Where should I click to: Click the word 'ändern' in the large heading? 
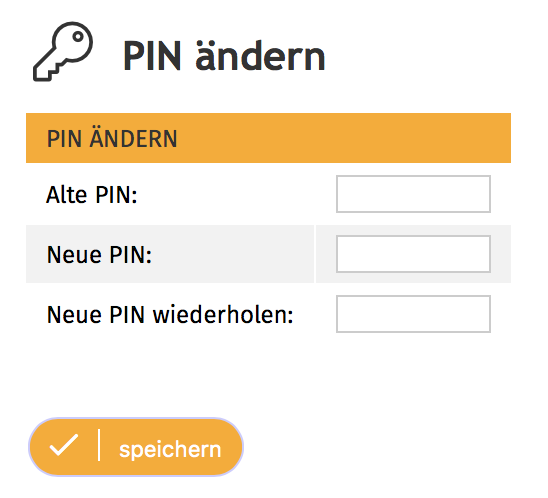click(260, 56)
